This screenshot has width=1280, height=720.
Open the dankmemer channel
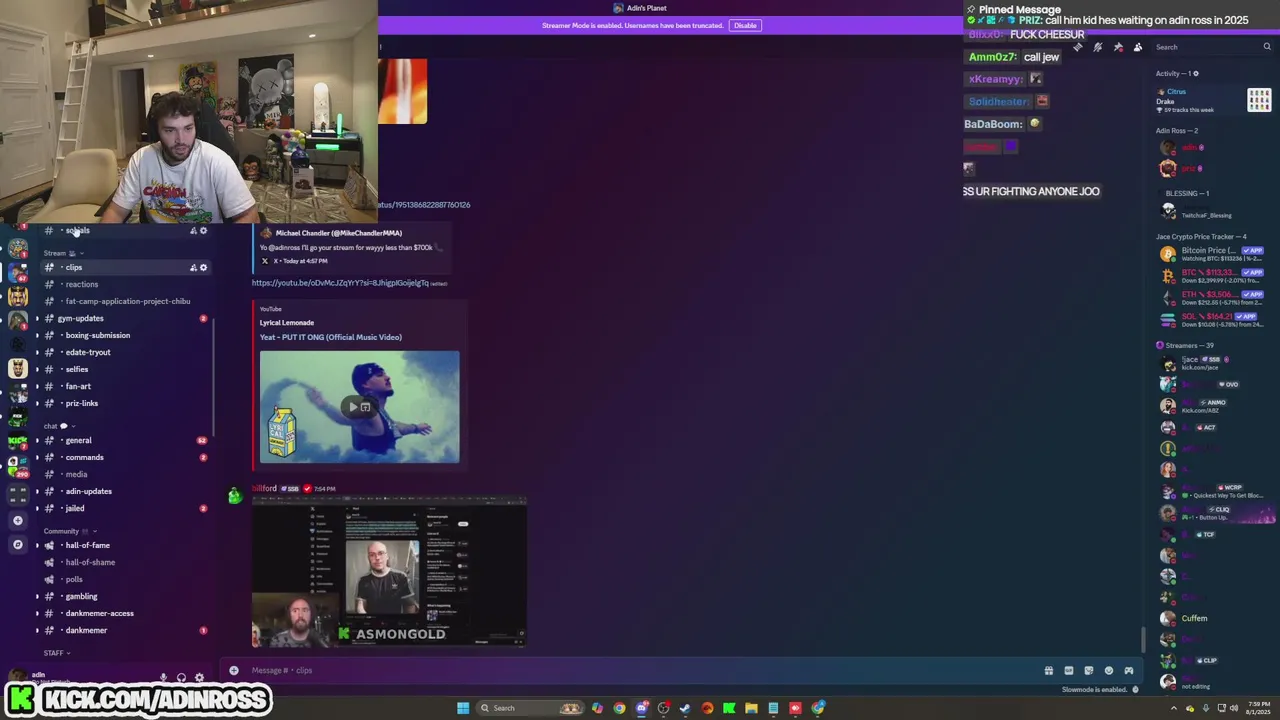coord(125,630)
